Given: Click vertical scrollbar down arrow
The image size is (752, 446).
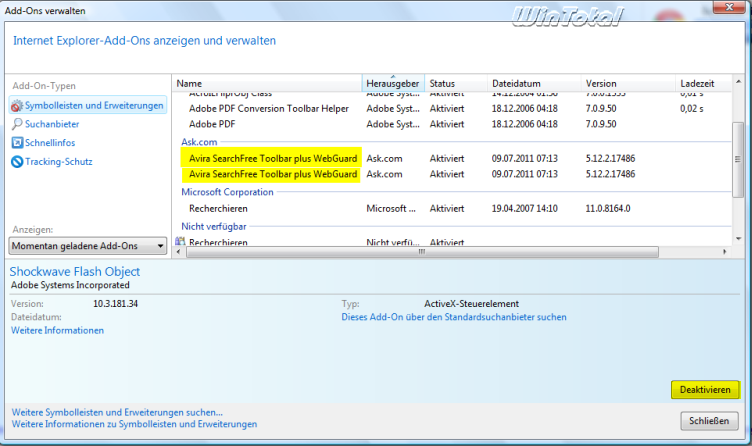Looking at the screenshot, I should click(x=738, y=238).
